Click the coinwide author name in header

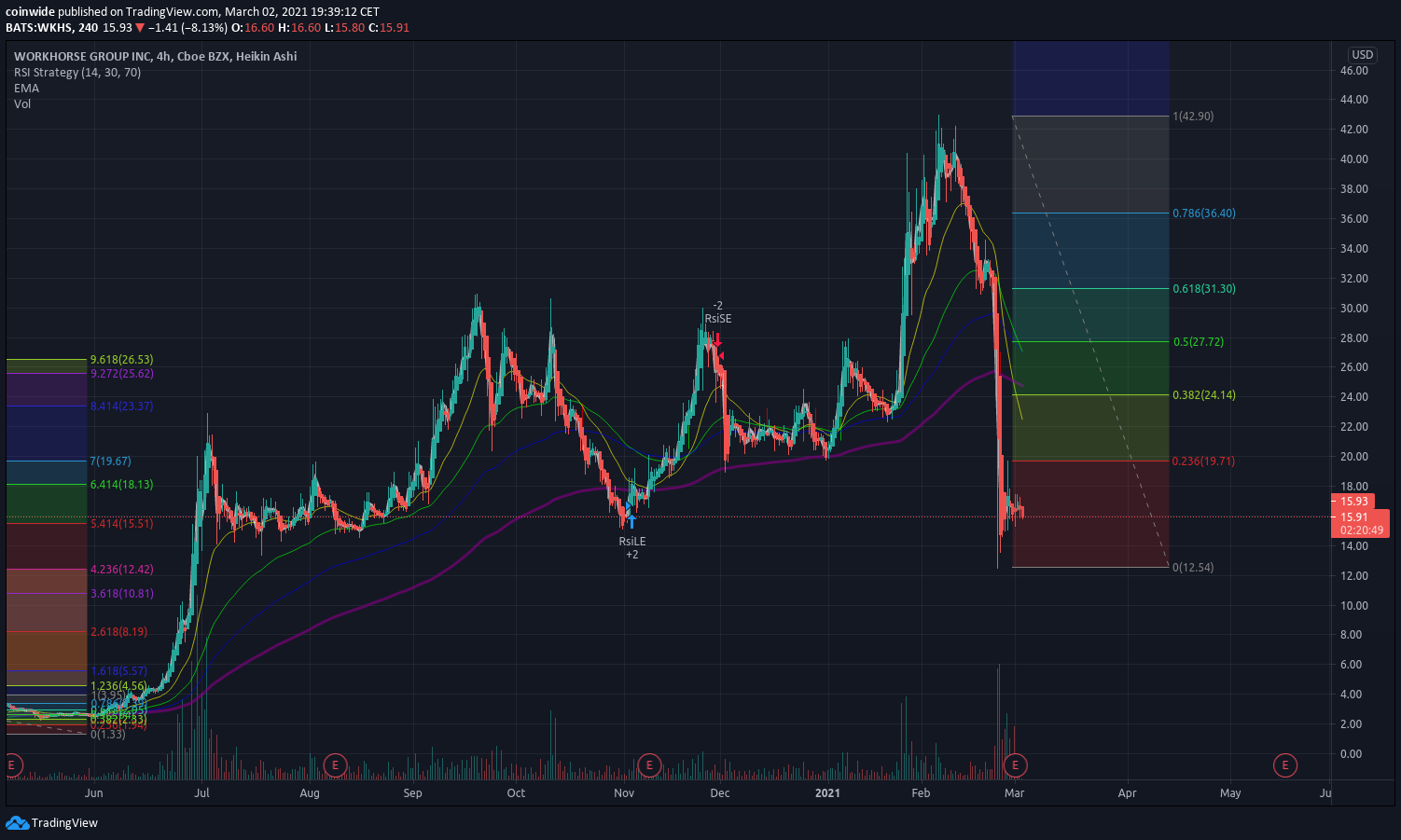coord(31,12)
